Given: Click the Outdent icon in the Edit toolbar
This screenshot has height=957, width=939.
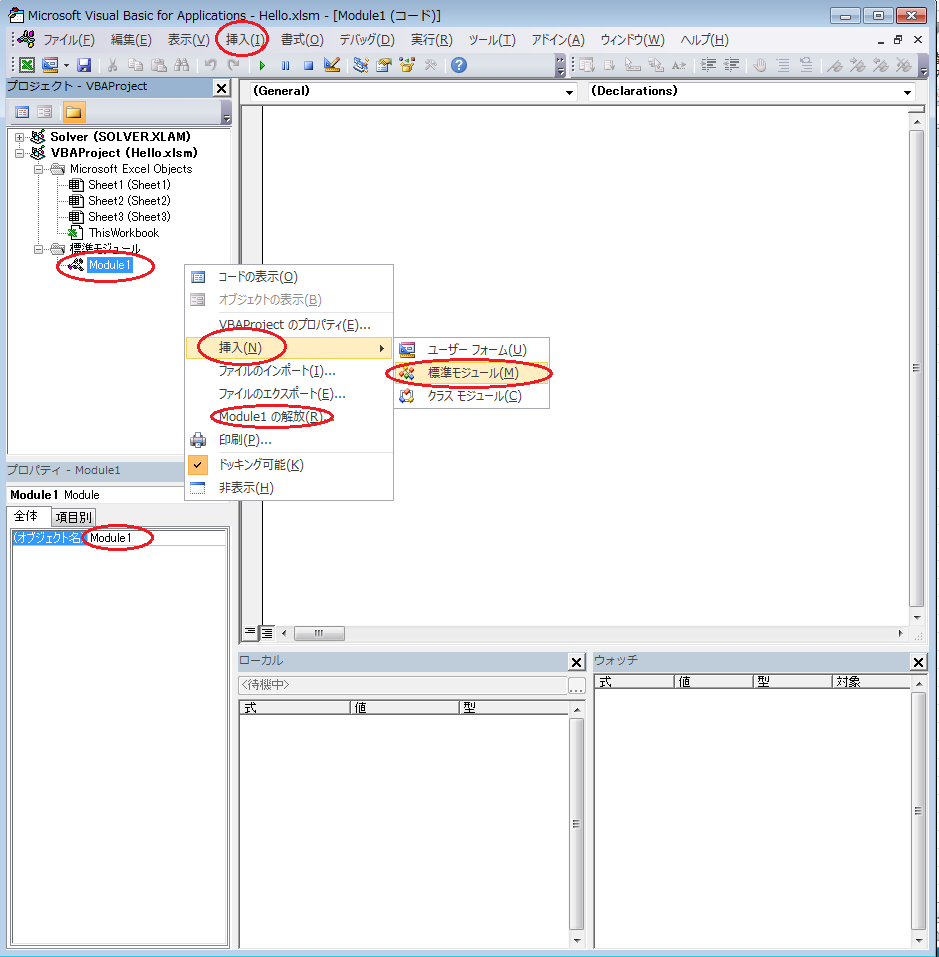Looking at the screenshot, I should pyautogui.click(x=731, y=65).
